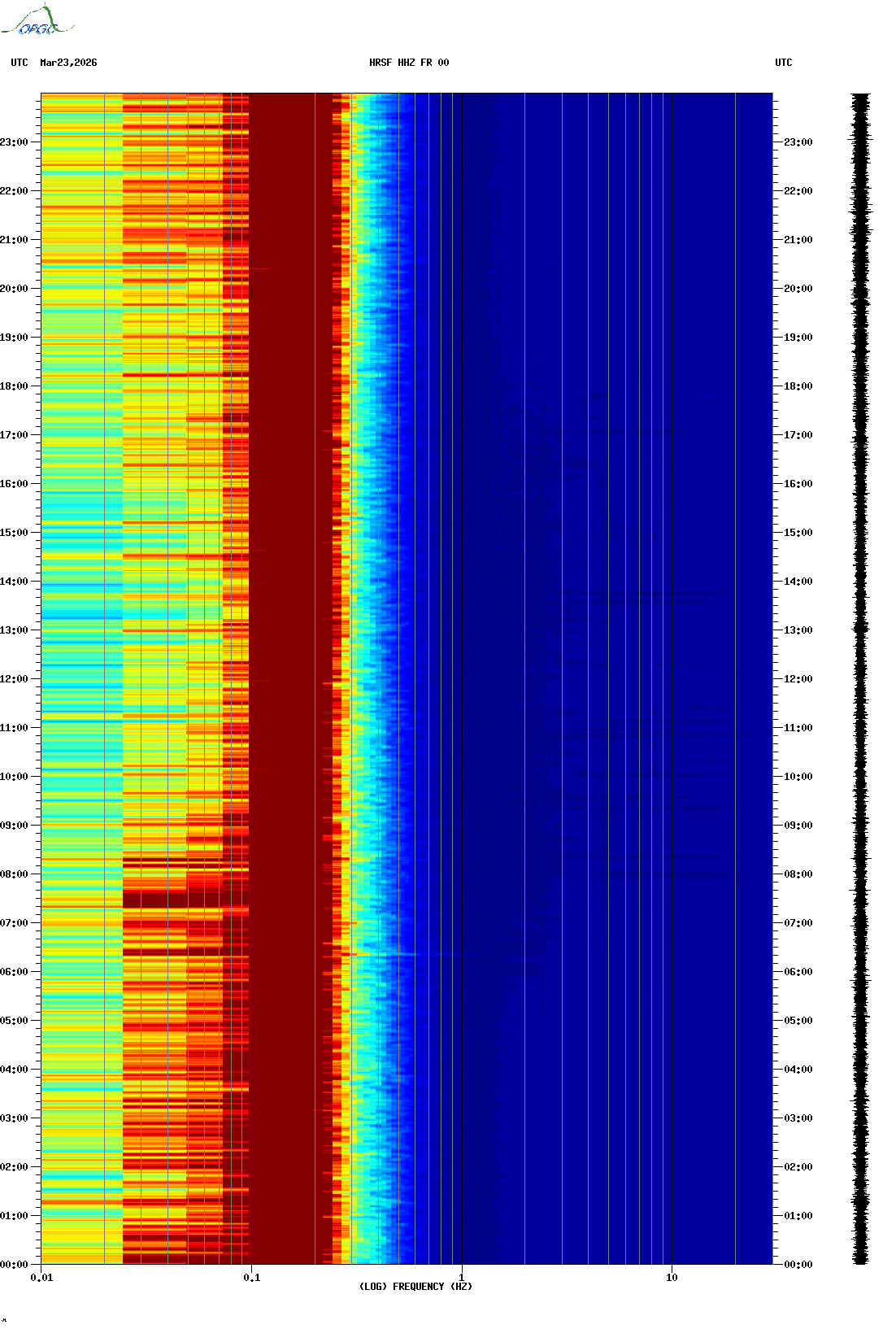Select the 10 Hz frequency tick label

tap(672, 1278)
